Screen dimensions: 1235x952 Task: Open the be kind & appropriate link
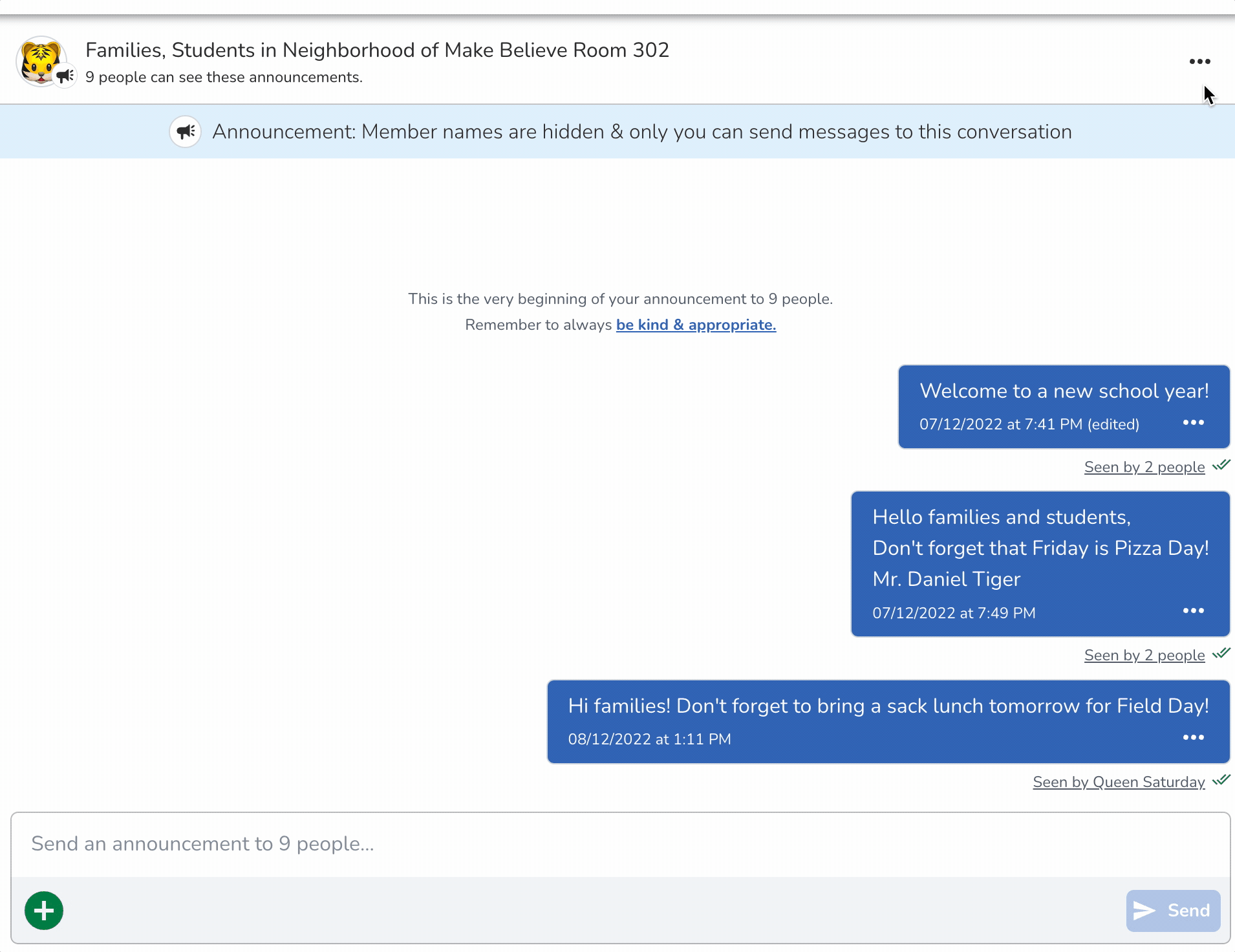[696, 325]
